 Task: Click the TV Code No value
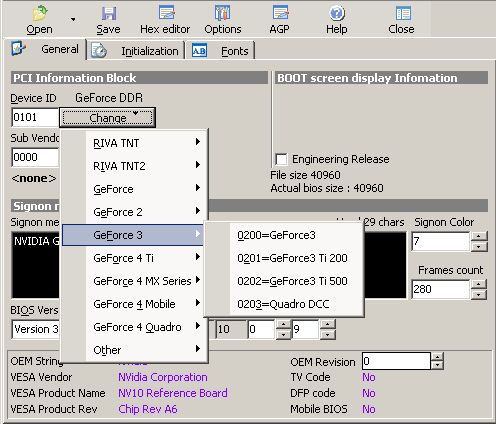point(369,377)
